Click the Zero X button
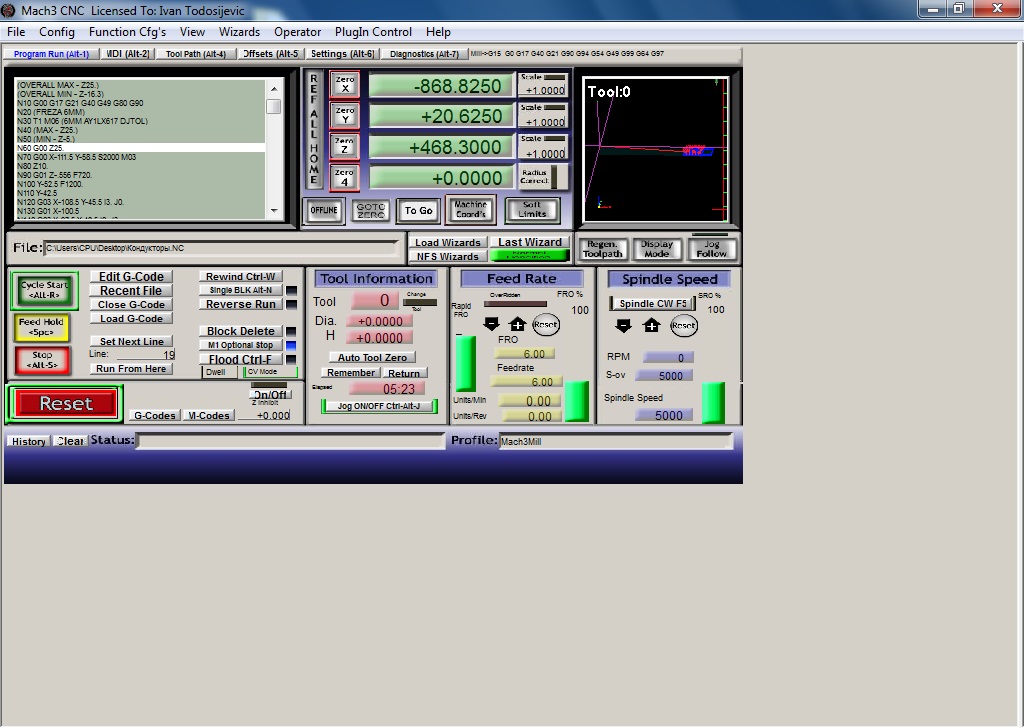Screen dimensions: 1024x728 tap(345, 84)
